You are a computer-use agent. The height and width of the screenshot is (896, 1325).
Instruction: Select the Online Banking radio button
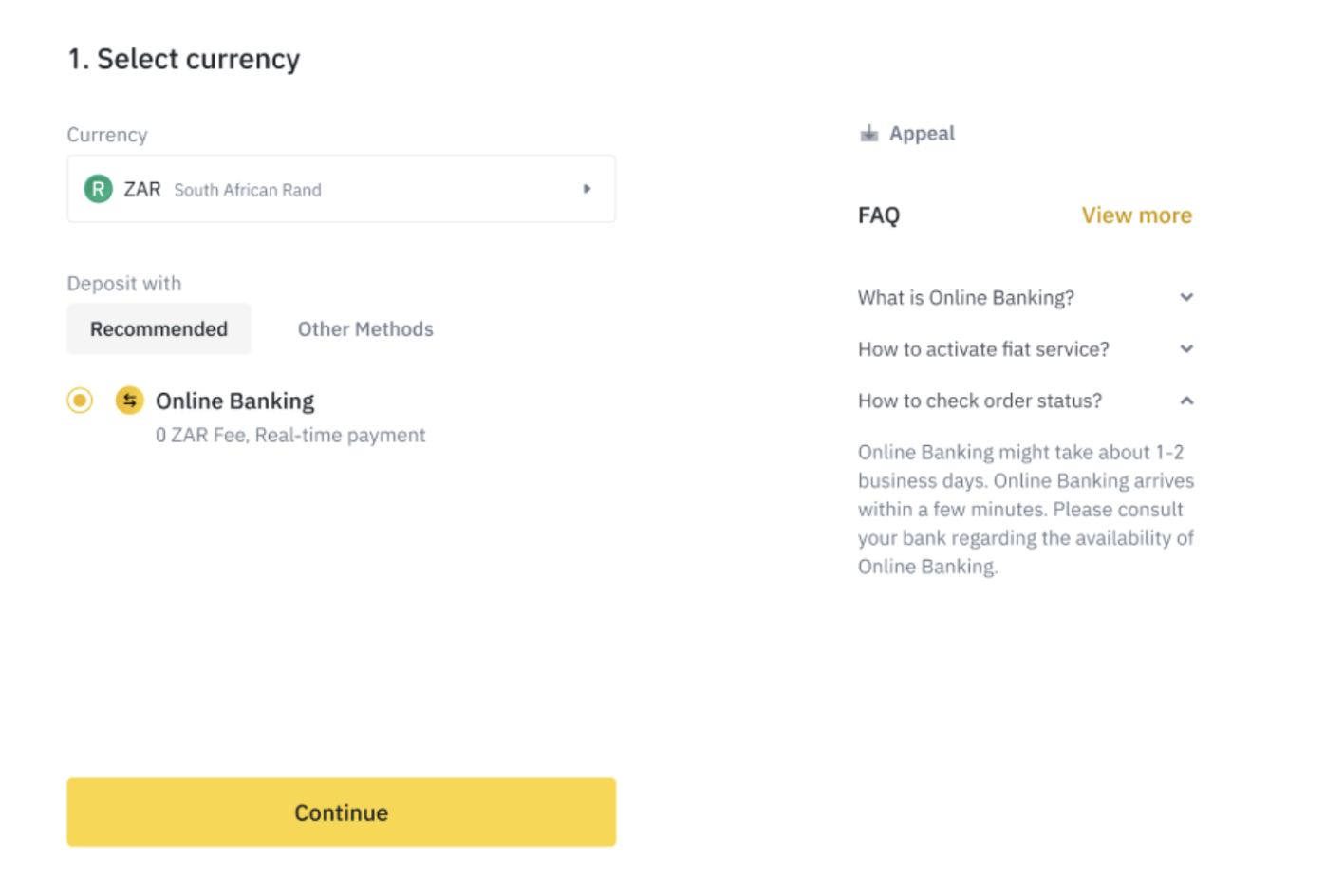[x=80, y=401]
